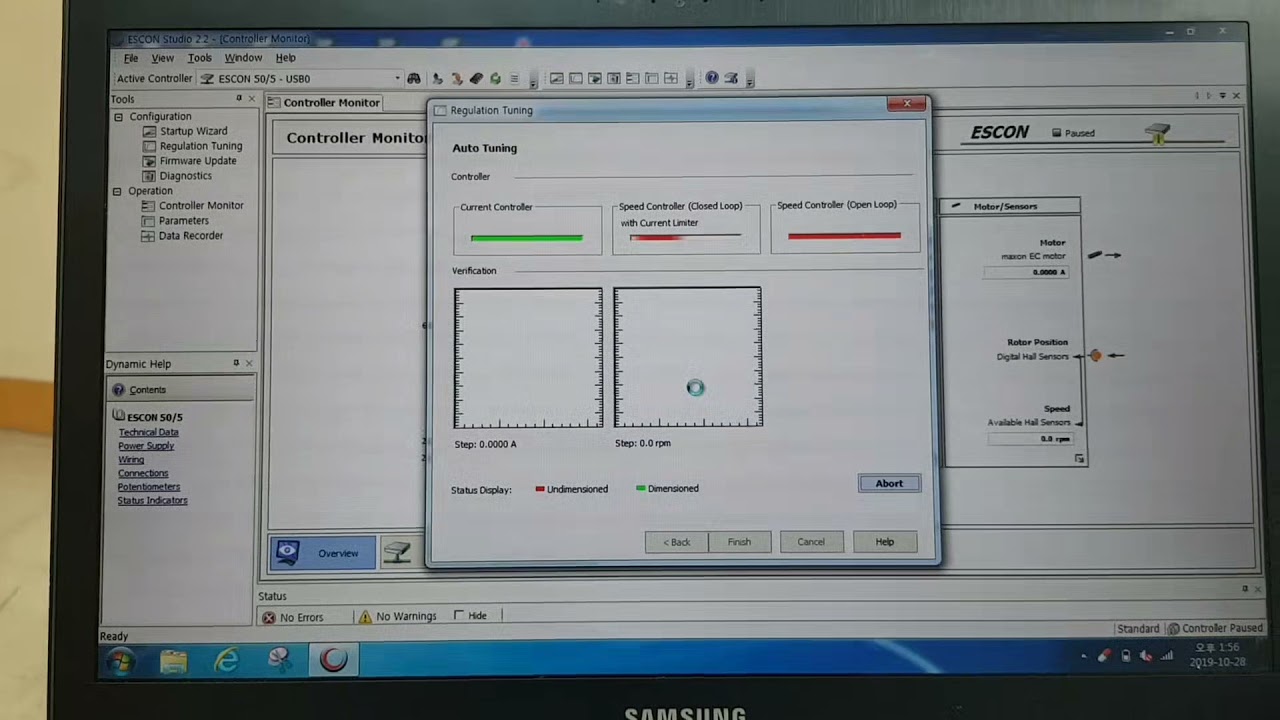Open the View menu
The height and width of the screenshot is (720, 1280).
tap(162, 58)
